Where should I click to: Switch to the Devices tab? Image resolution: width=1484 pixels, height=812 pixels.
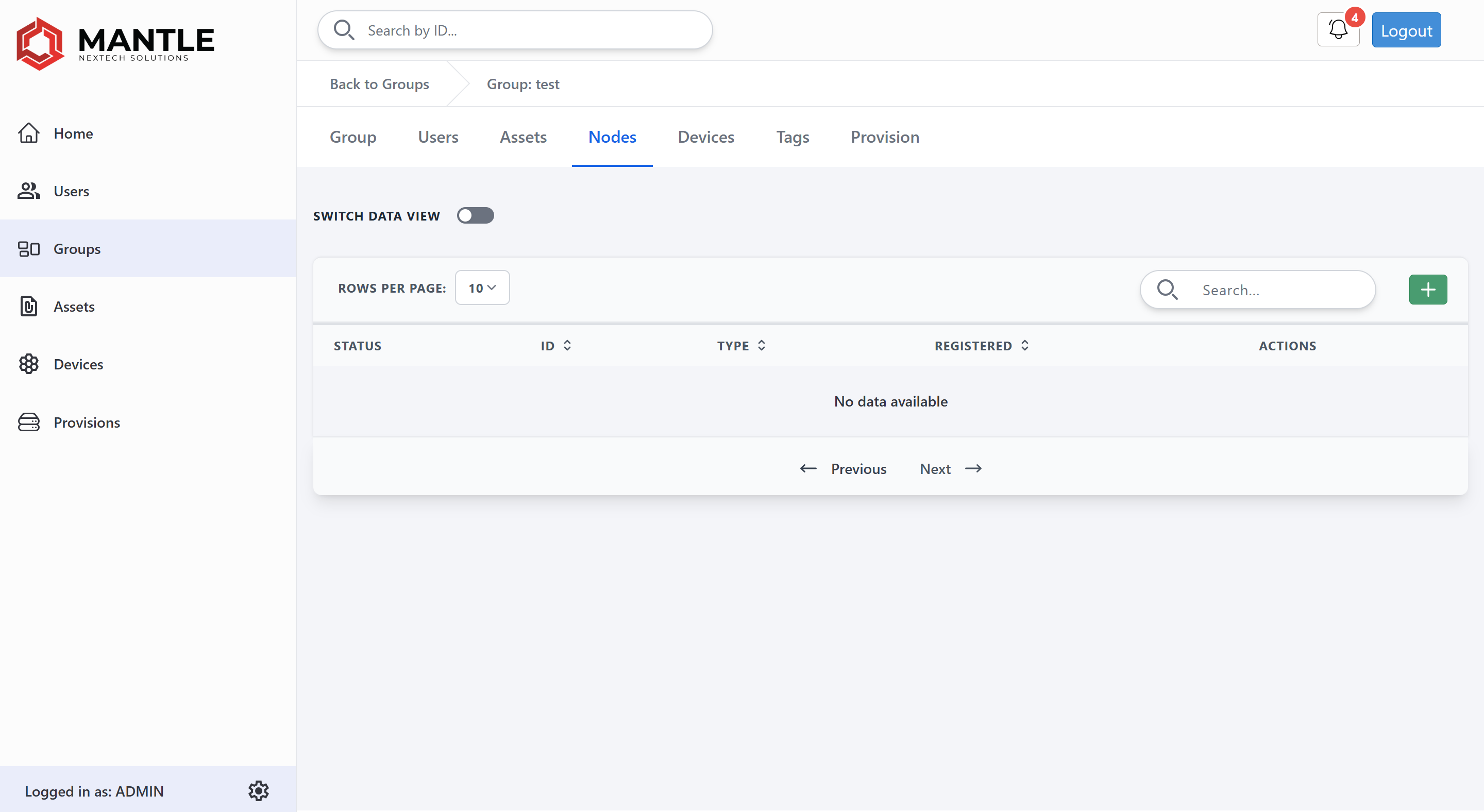tap(706, 137)
